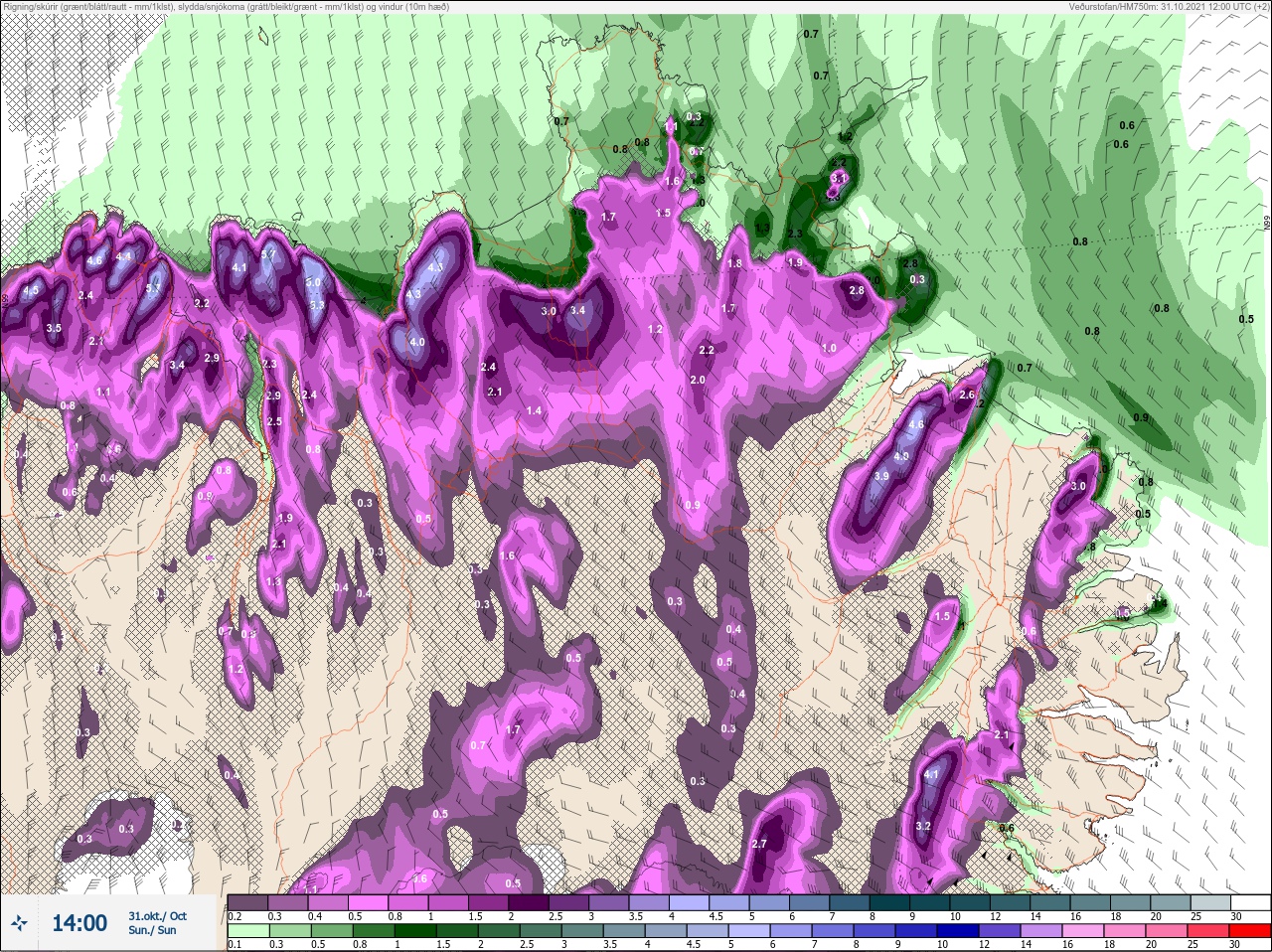The height and width of the screenshot is (952, 1272).
Task: Click the 3.9 precipitation value on the map
Action: 881,476
